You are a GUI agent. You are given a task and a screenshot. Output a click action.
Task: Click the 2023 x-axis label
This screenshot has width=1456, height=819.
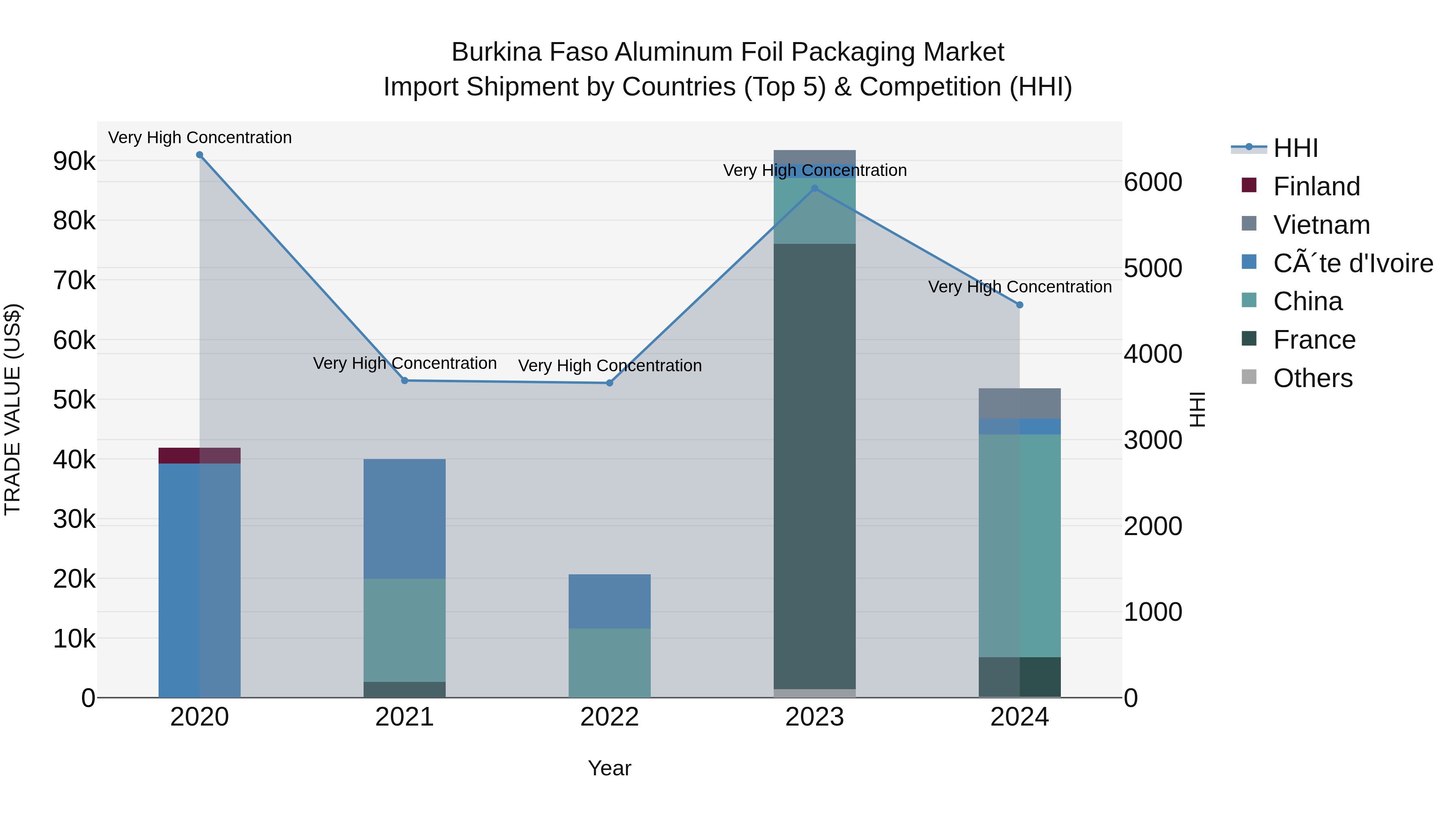[815, 717]
